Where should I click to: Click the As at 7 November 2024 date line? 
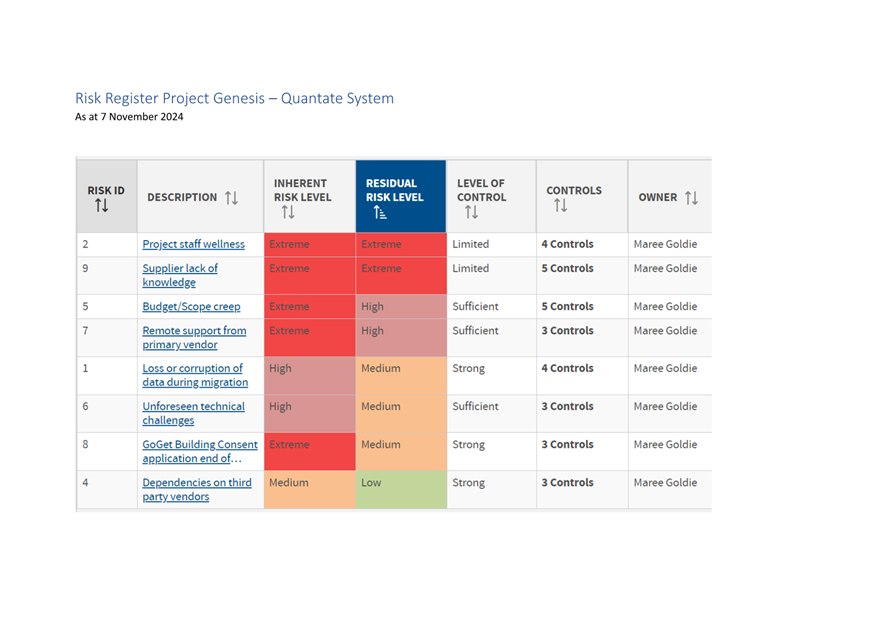129,116
